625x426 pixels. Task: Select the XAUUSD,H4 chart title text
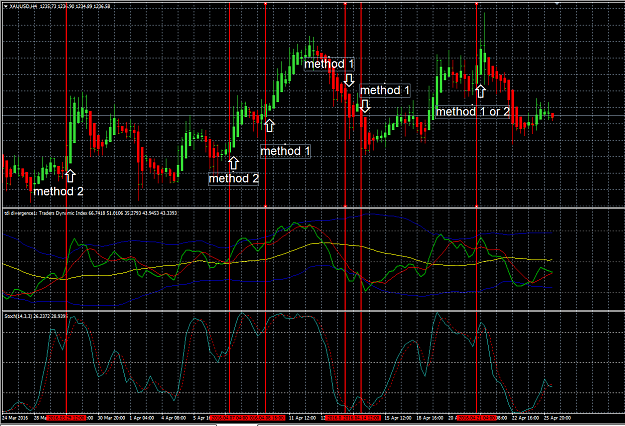click(24, 6)
